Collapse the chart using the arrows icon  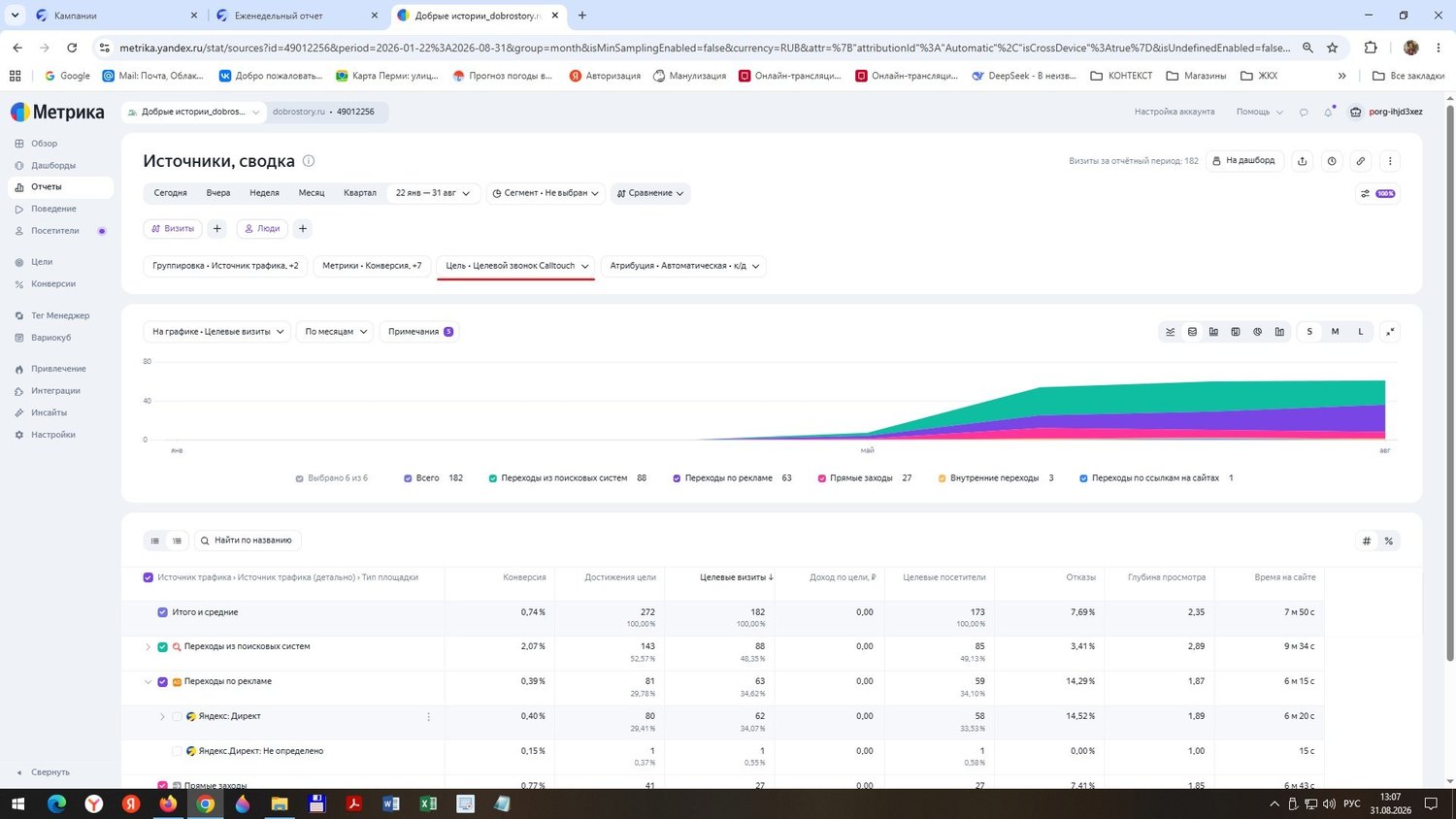[1390, 332]
